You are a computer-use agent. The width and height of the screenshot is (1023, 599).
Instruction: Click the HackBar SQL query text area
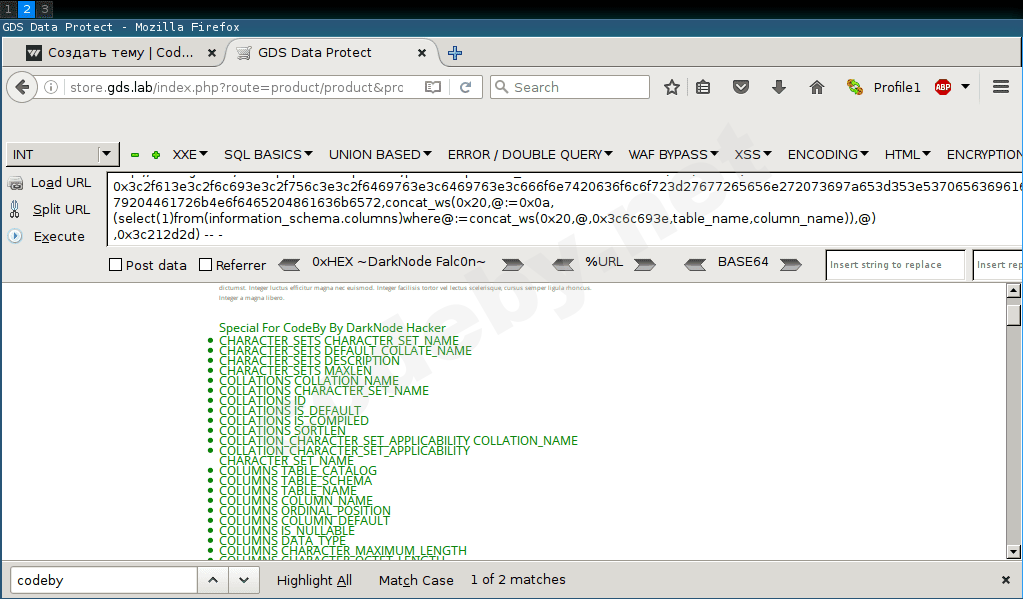tap(565, 210)
